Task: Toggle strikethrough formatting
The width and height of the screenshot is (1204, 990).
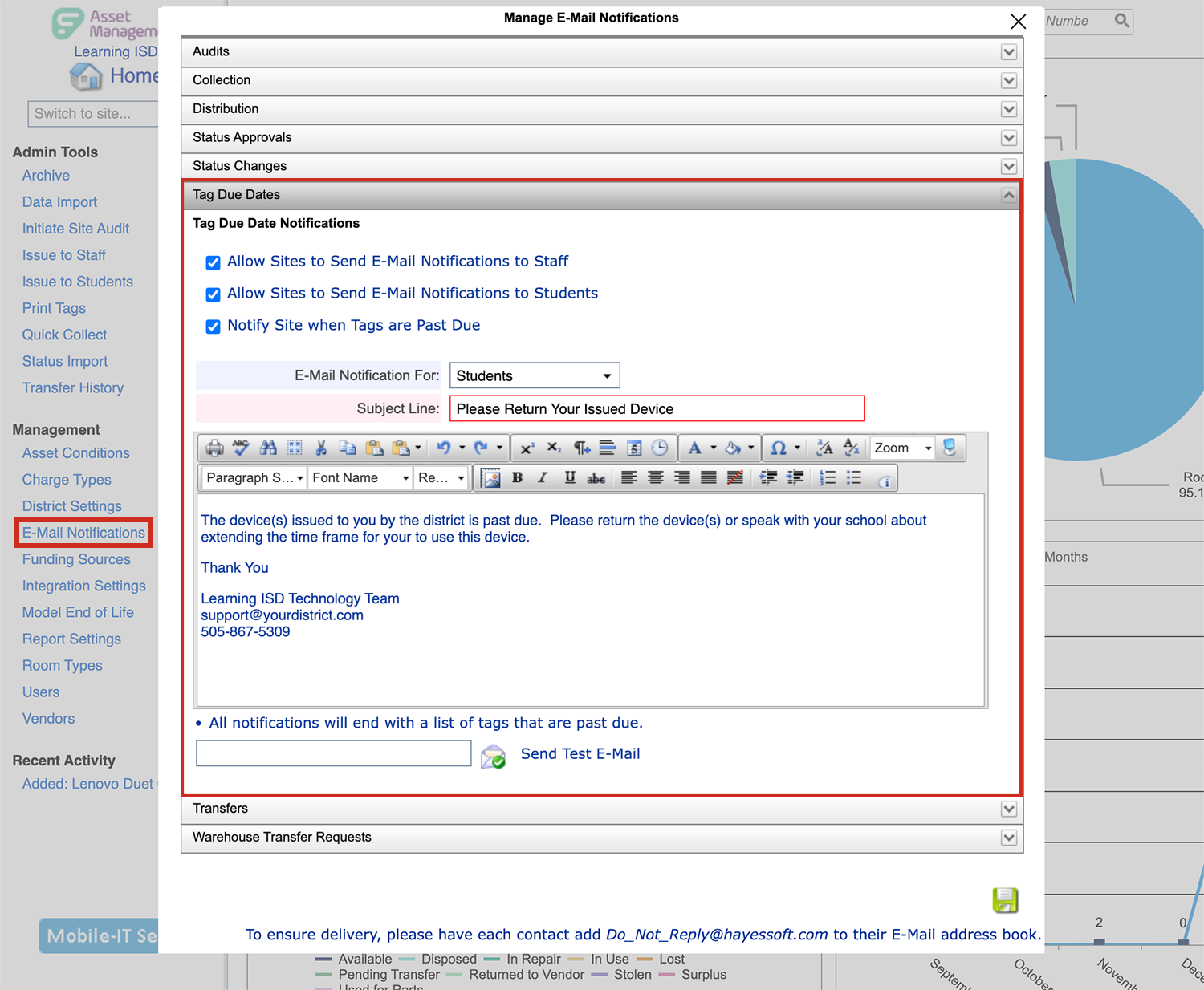Action: coord(596,478)
